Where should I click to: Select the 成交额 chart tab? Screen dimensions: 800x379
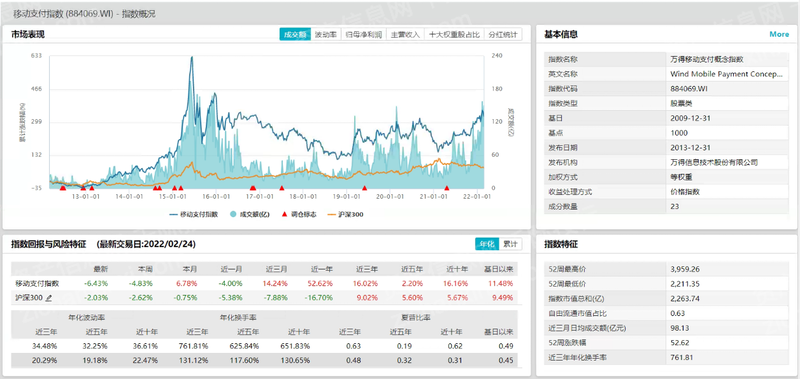click(x=295, y=35)
